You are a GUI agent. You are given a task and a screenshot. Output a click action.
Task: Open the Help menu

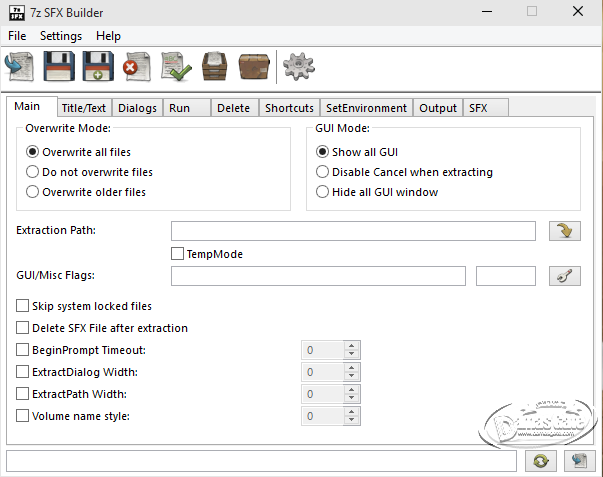pos(108,36)
